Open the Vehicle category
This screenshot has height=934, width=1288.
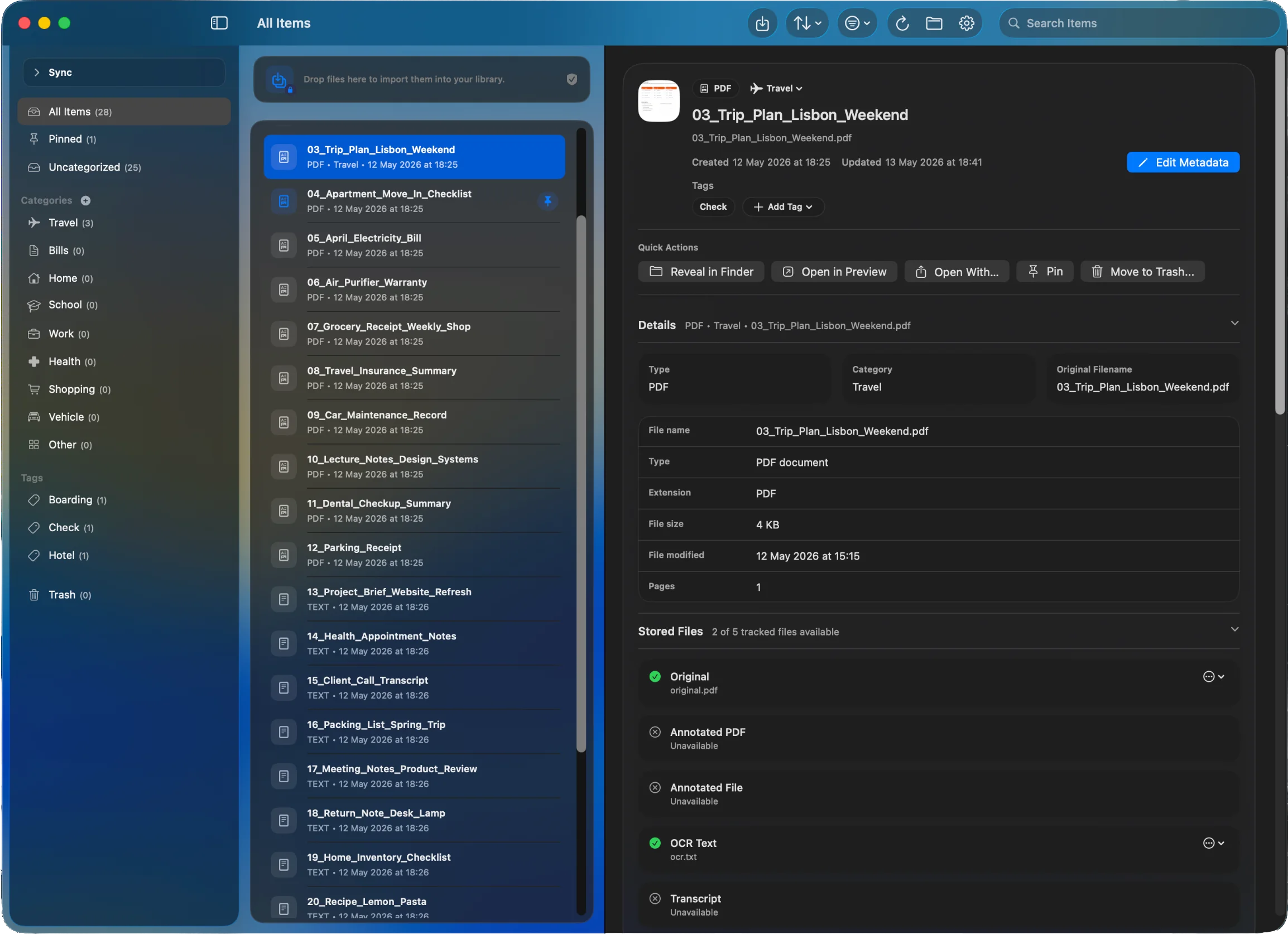point(124,417)
